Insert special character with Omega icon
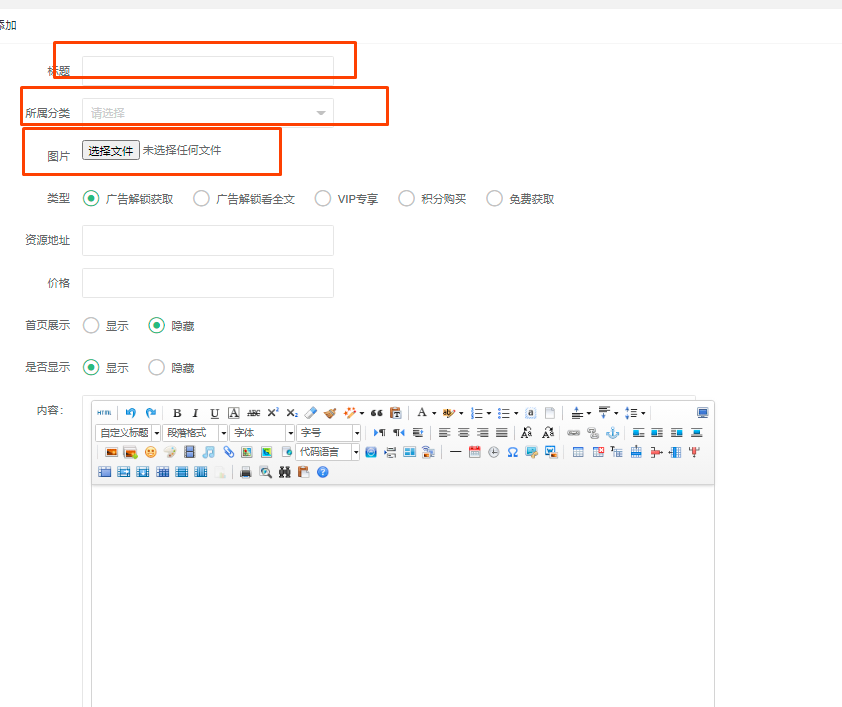The image size is (842, 707). [x=513, y=452]
